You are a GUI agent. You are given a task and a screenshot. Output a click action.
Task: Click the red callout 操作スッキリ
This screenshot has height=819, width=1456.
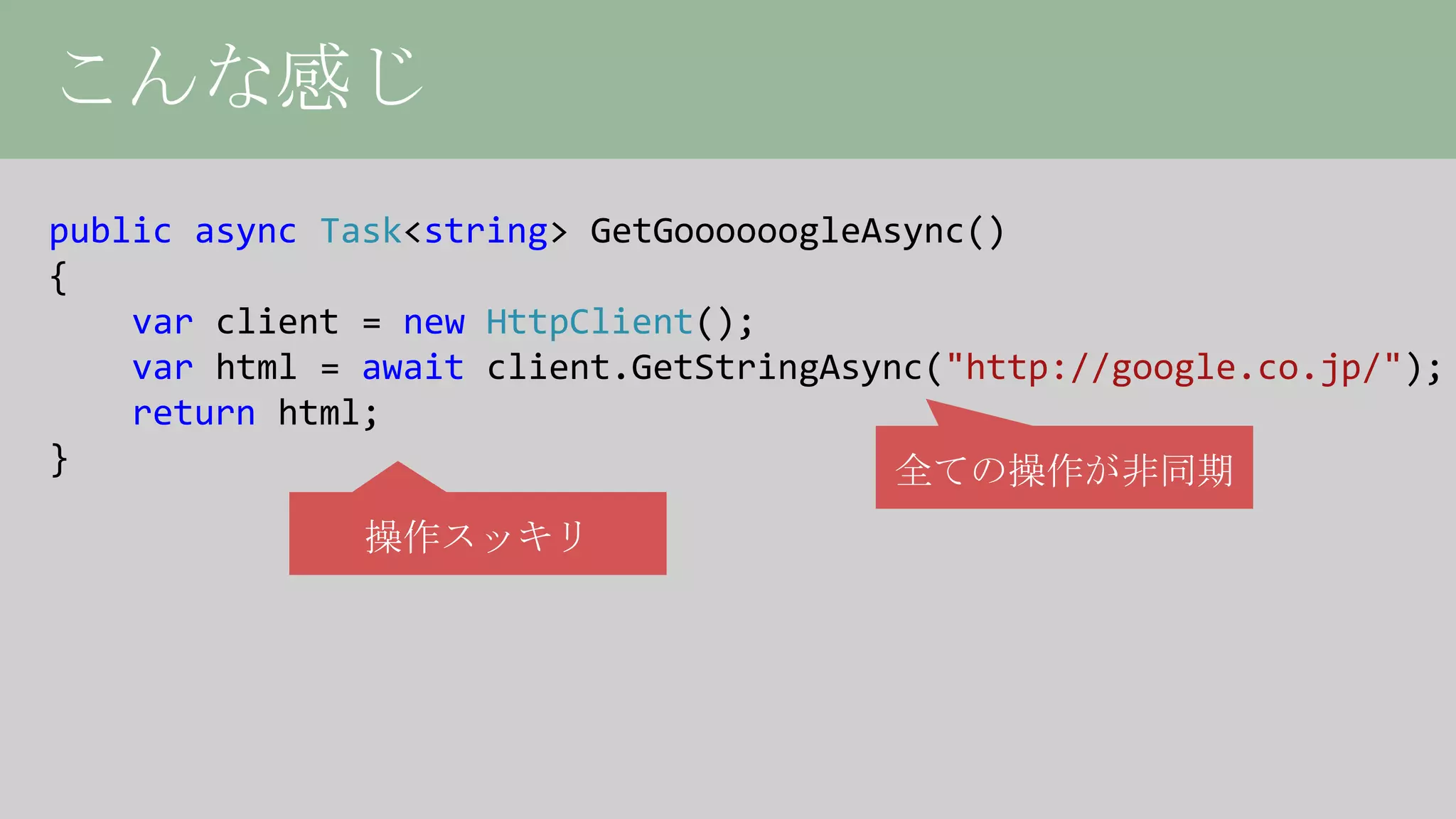tap(477, 533)
